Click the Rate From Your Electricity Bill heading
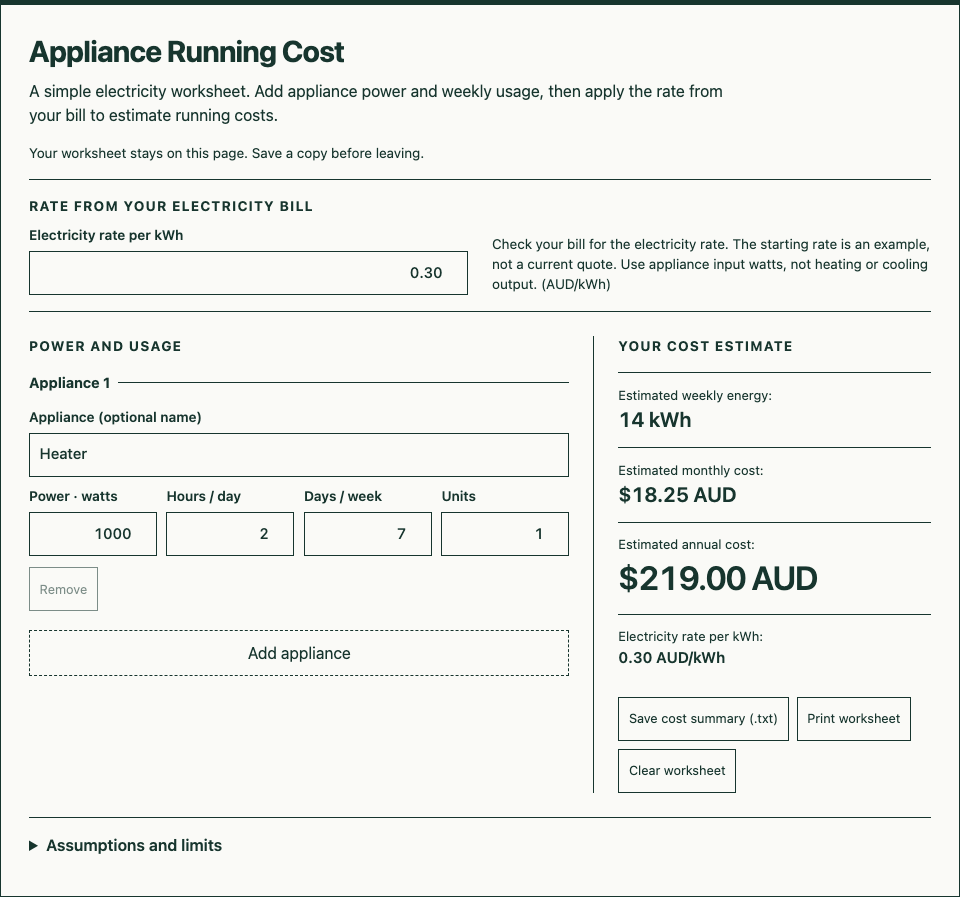This screenshot has height=897, width=960. pos(171,206)
